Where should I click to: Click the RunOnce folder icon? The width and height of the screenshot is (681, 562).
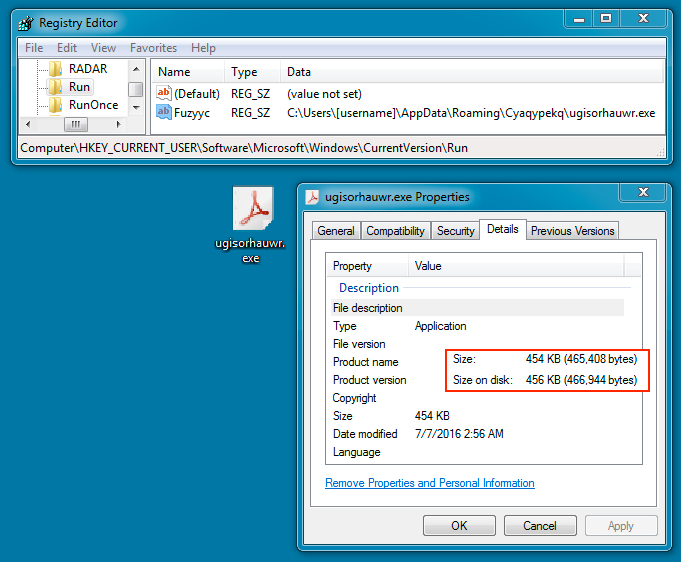coord(56,105)
